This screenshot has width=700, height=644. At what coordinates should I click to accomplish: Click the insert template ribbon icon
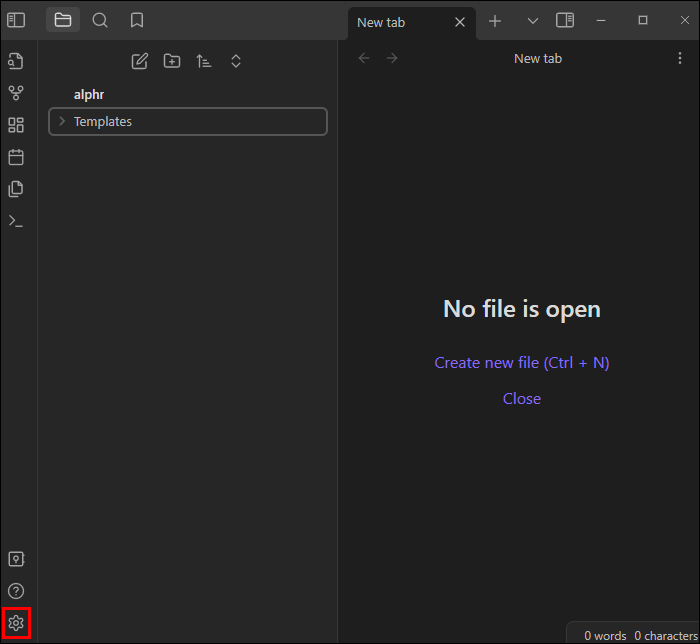pos(16,189)
